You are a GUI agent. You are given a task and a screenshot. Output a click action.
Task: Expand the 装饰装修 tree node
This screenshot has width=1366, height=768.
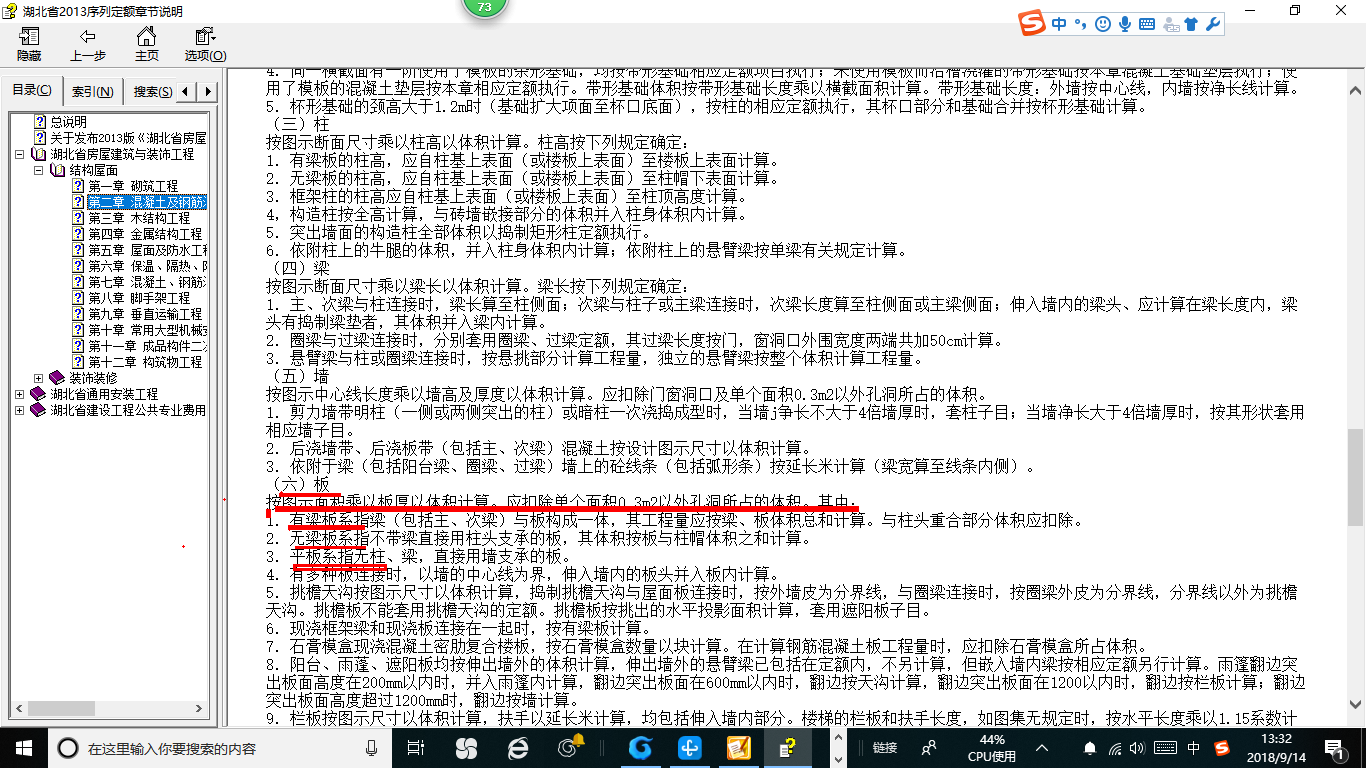39,378
